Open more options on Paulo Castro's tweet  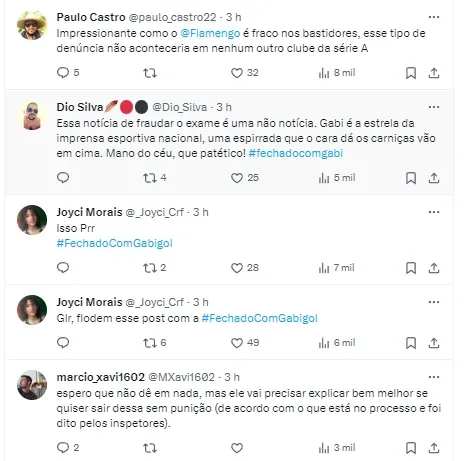(x=434, y=17)
